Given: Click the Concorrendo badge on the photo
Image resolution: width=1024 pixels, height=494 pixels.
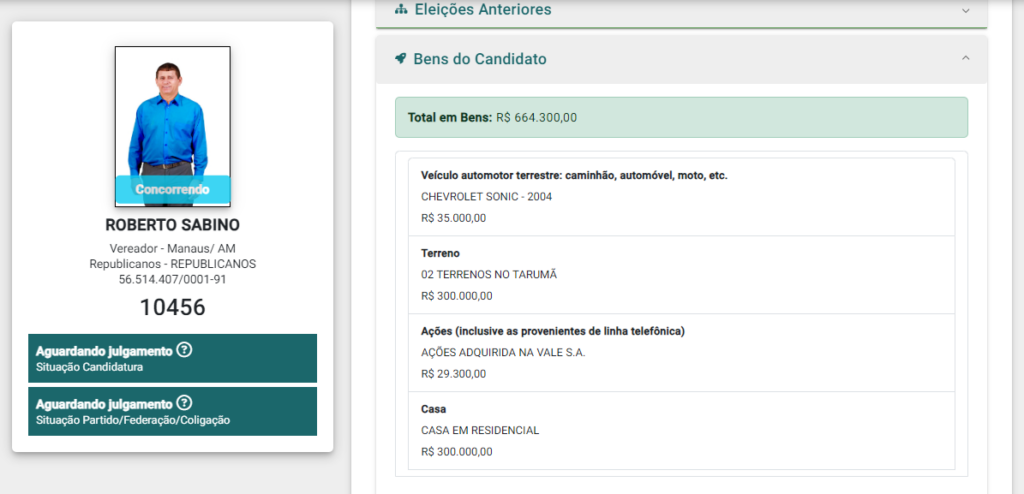Looking at the screenshot, I should 172,189.
